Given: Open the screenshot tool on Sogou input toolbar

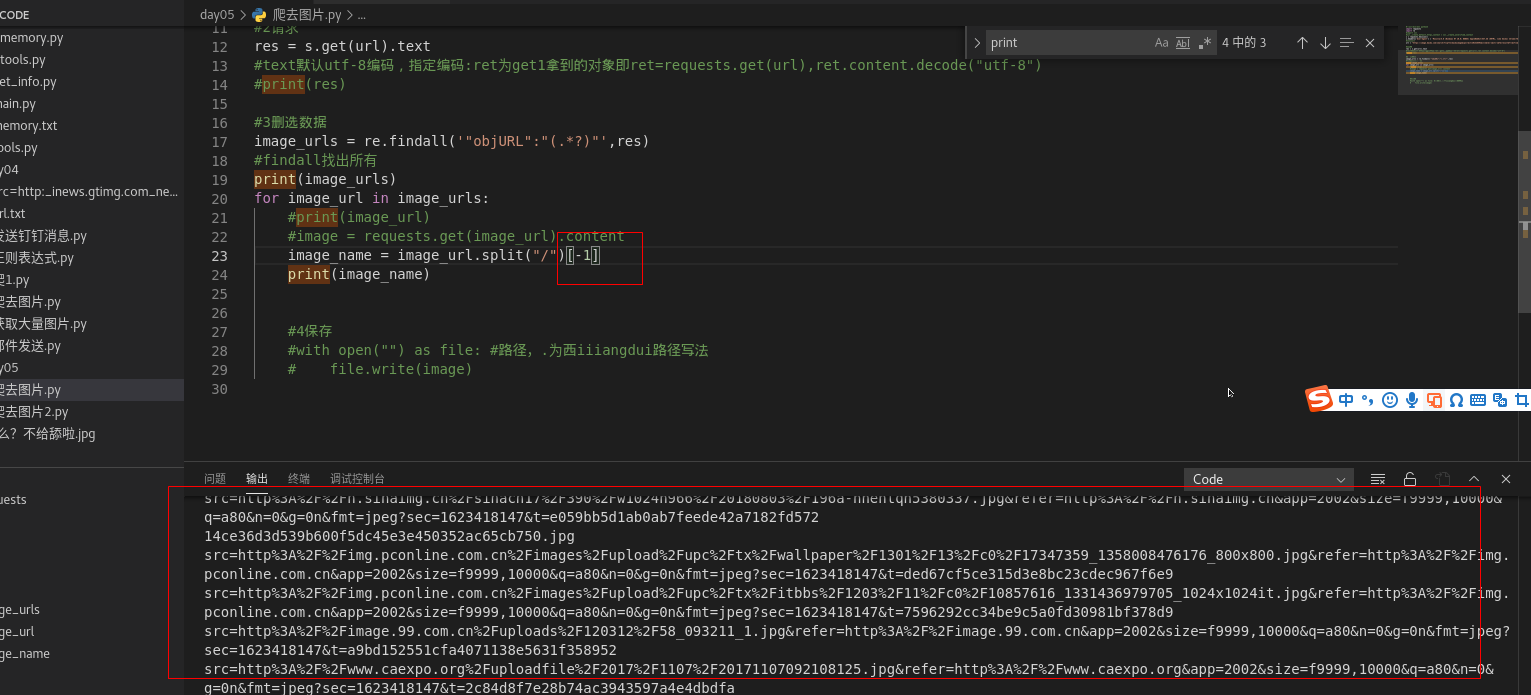Looking at the screenshot, I should pyautogui.click(x=1522, y=399).
